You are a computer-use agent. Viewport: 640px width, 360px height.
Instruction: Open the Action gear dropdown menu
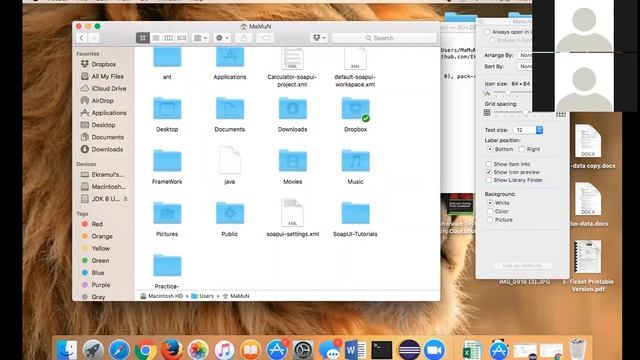(x=222, y=38)
